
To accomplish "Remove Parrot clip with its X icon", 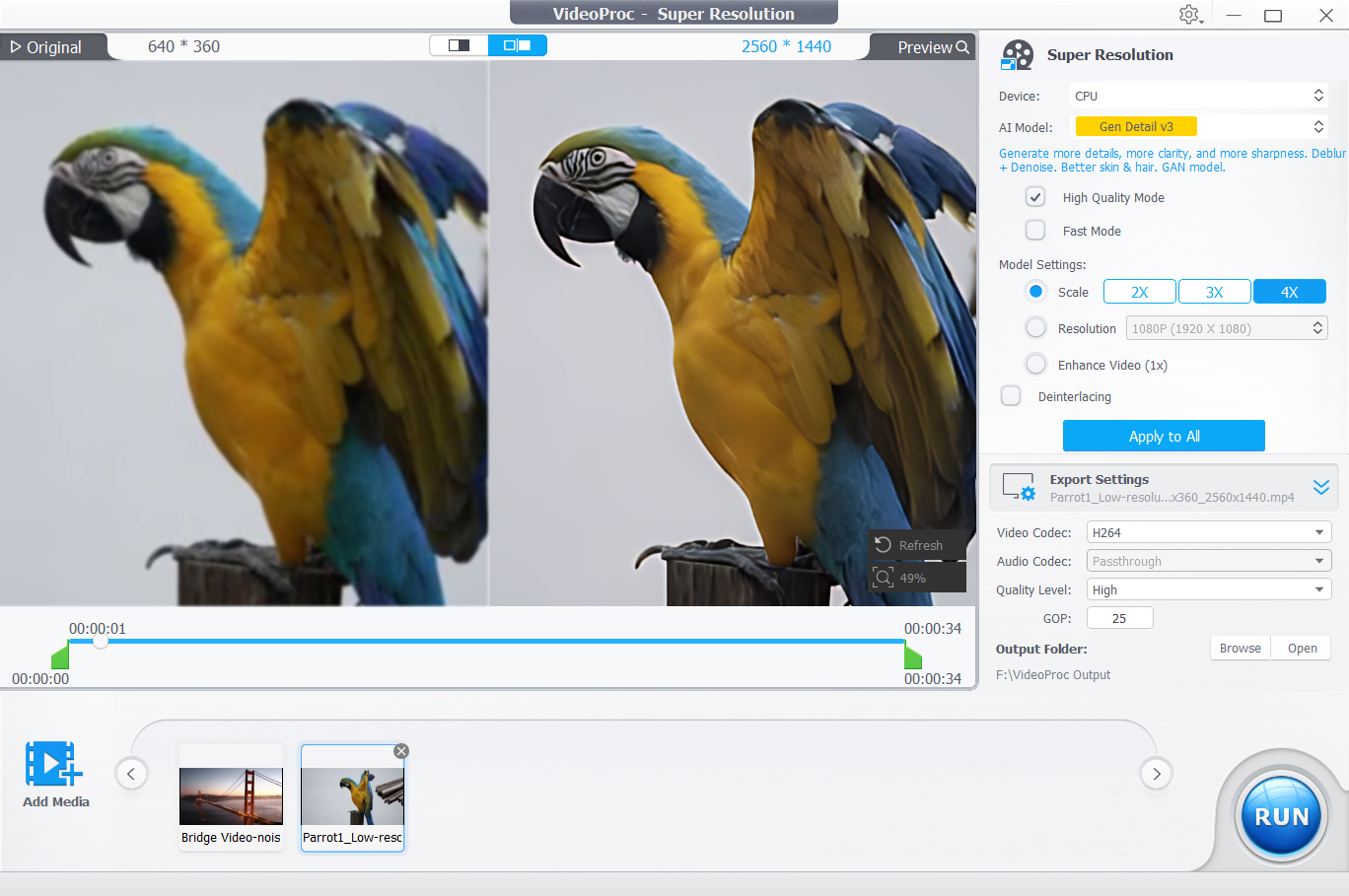I will pos(400,751).
